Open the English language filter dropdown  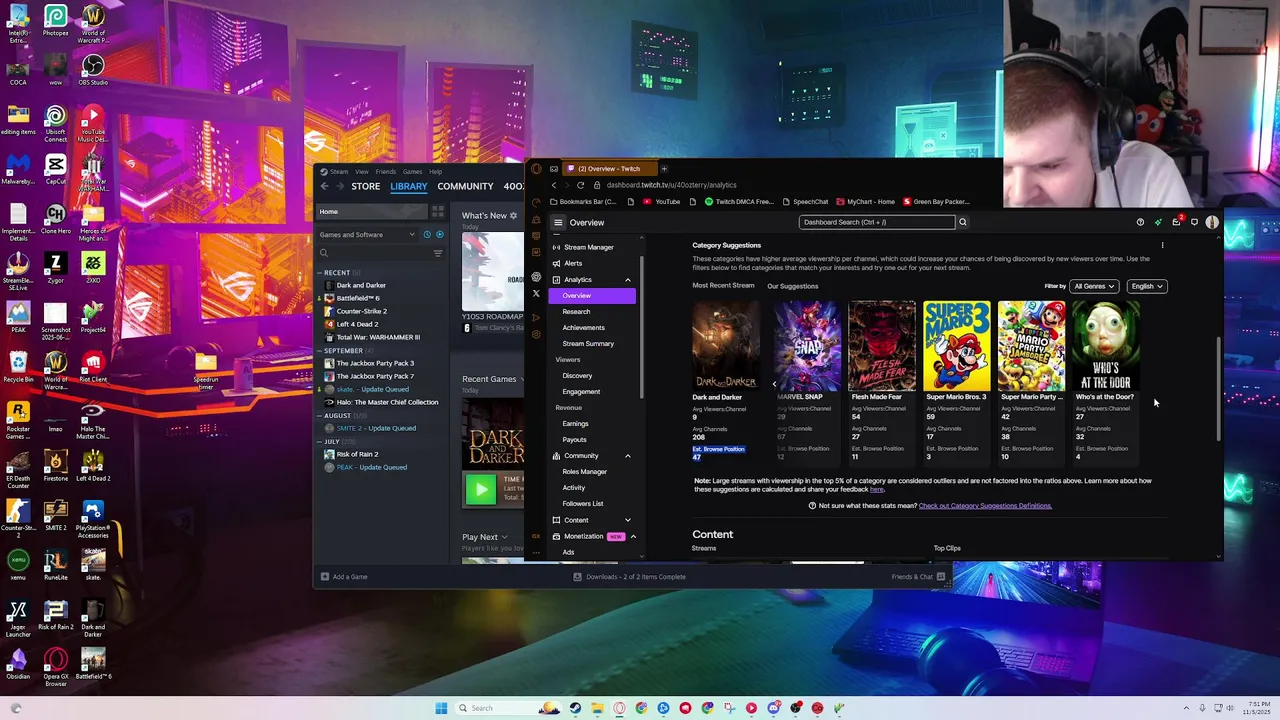click(x=1147, y=286)
